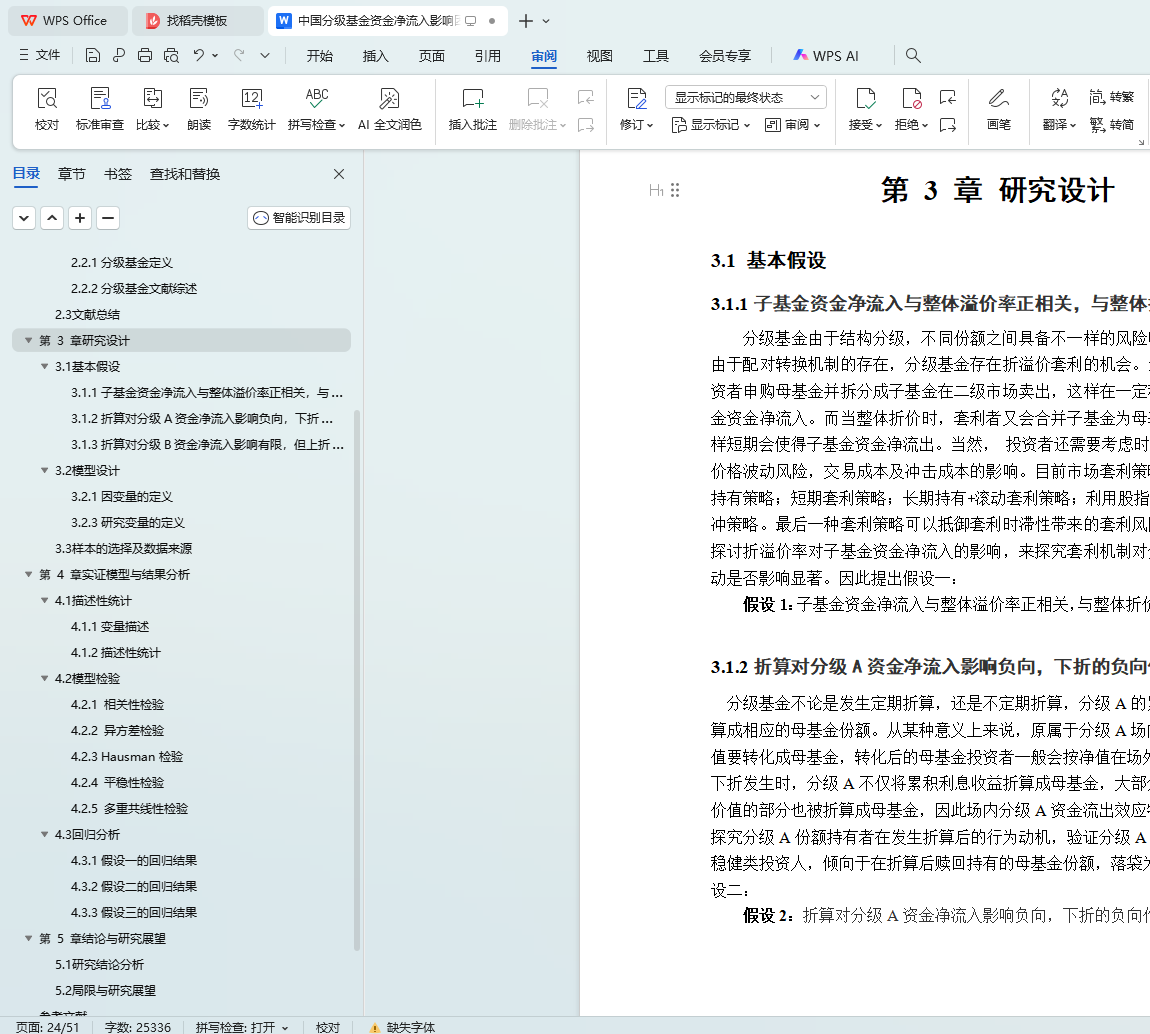
Task: Switch to the 视图 ribbon tab
Action: tap(600, 56)
